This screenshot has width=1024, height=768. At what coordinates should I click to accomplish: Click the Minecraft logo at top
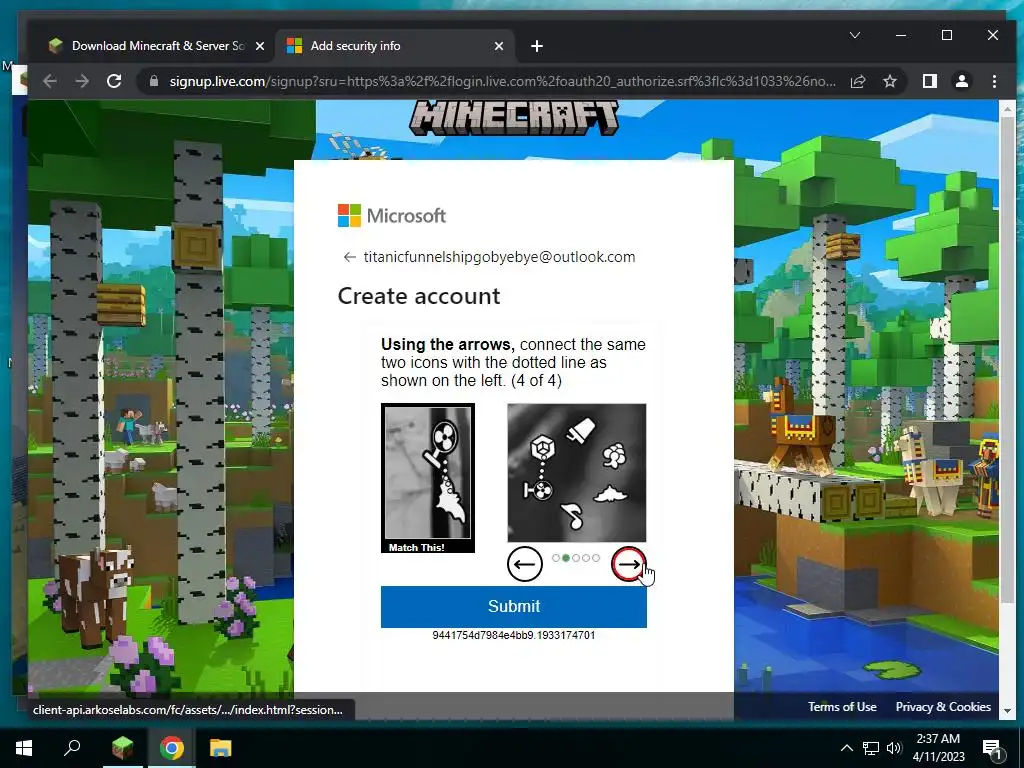tap(514, 118)
